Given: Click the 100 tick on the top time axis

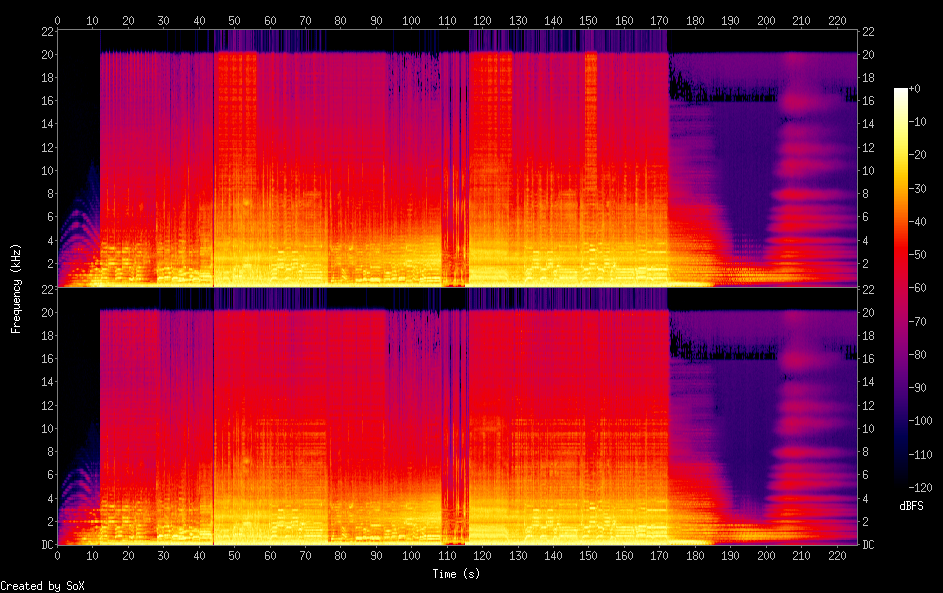Looking at the screenshot, I should 411,20.
